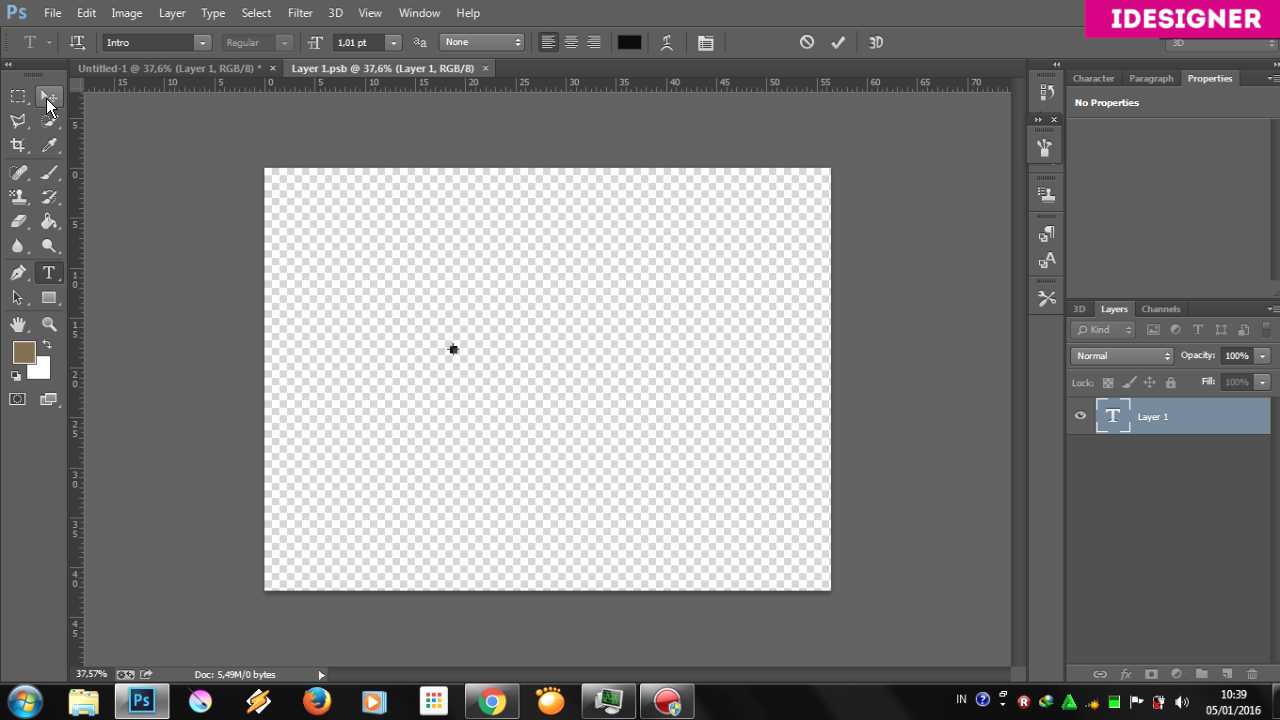The width and height of the screenshot is (1280, 720).
Task: Select the Eraser tool
Action: [18, 222]
